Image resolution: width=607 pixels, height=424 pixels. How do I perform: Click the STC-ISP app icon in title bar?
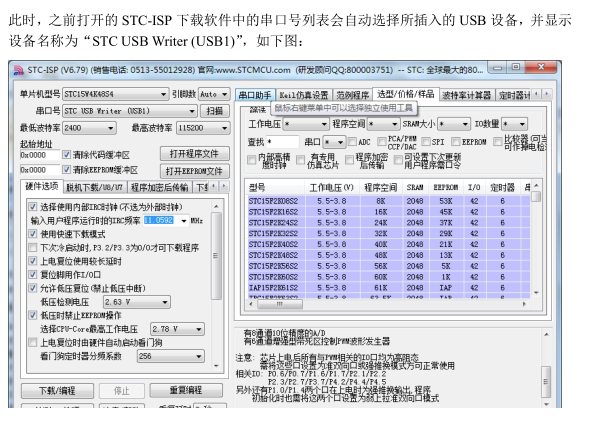click(x=18, y=70)
